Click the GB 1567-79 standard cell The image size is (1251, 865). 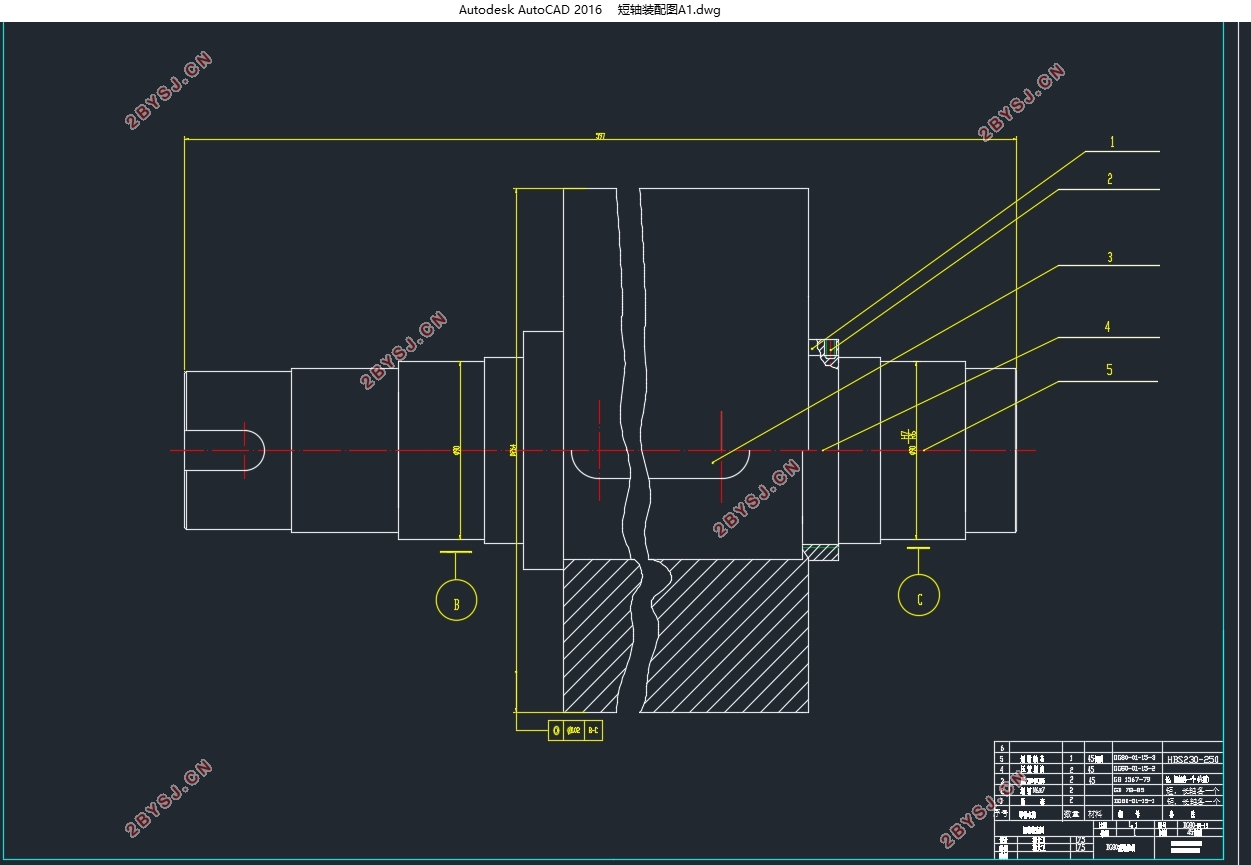[x=1132, y=779]
